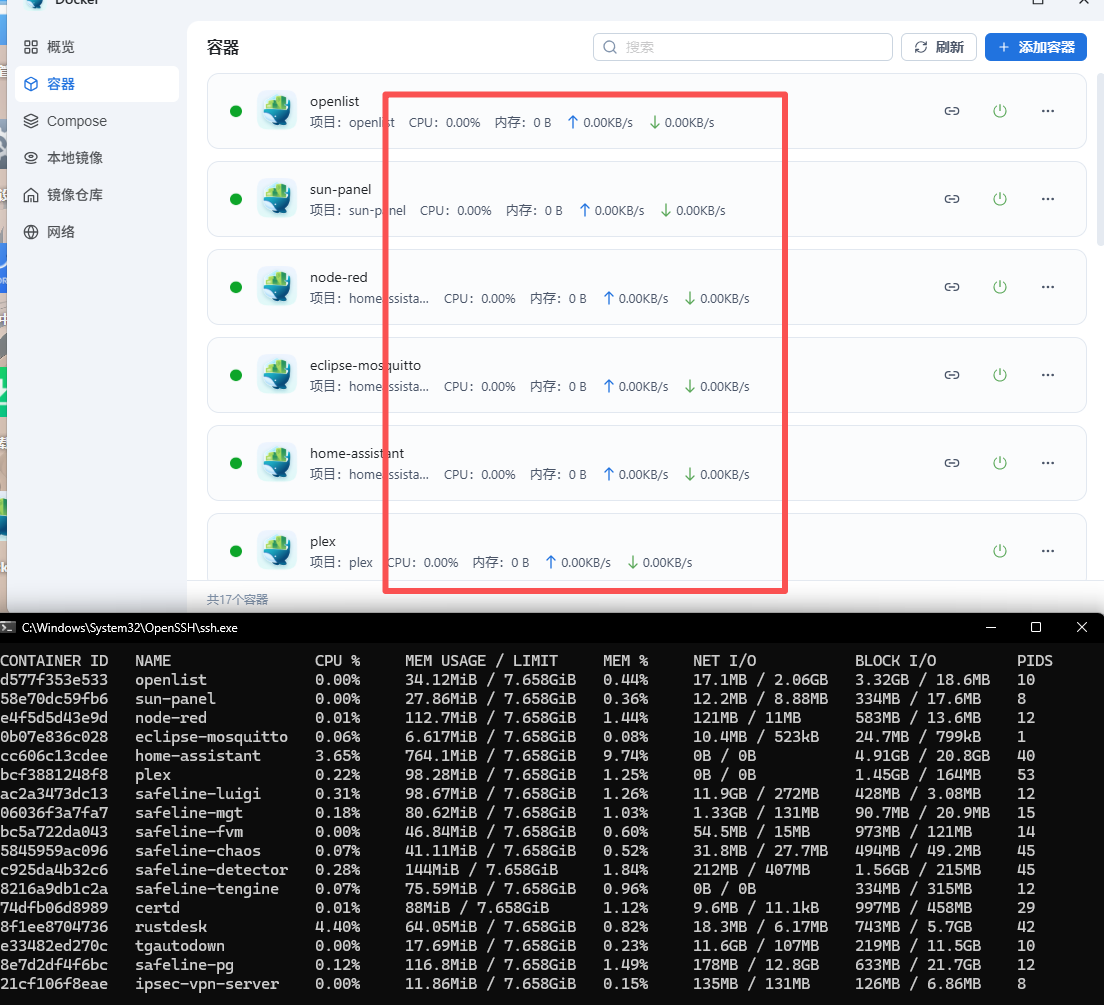Open 镜像仓库 image registry
The image size is (1104, 1005).
tap(96, 195)
